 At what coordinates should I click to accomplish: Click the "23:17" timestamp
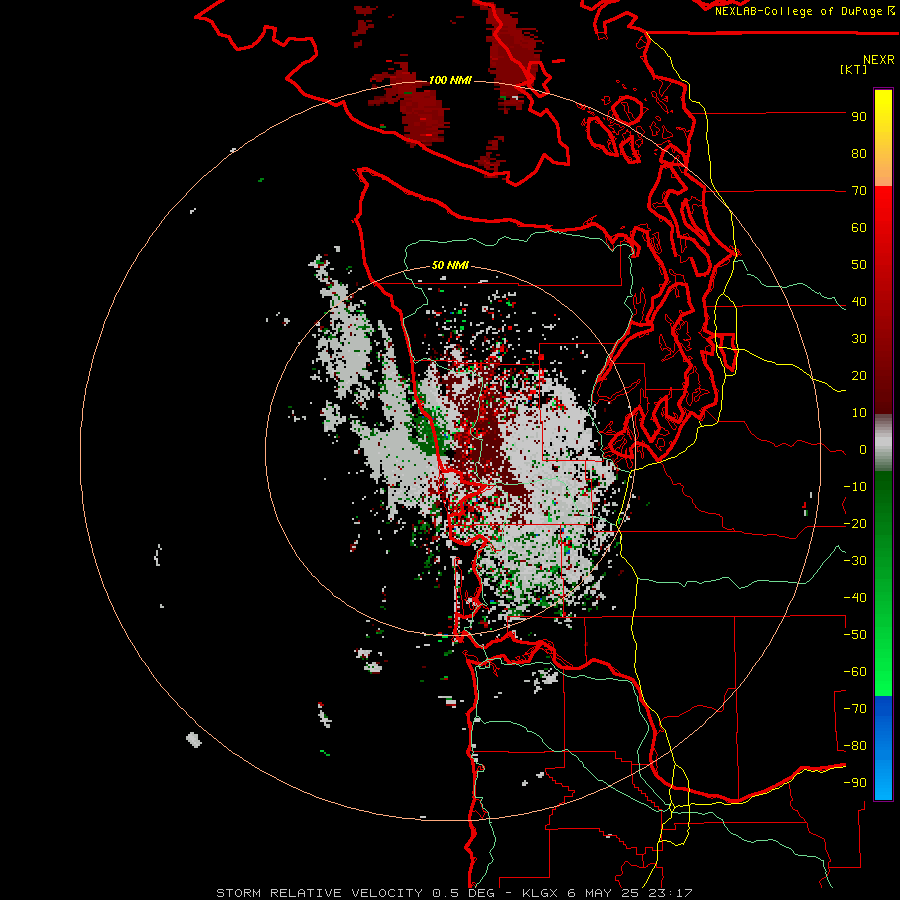[x=668, y=893]
